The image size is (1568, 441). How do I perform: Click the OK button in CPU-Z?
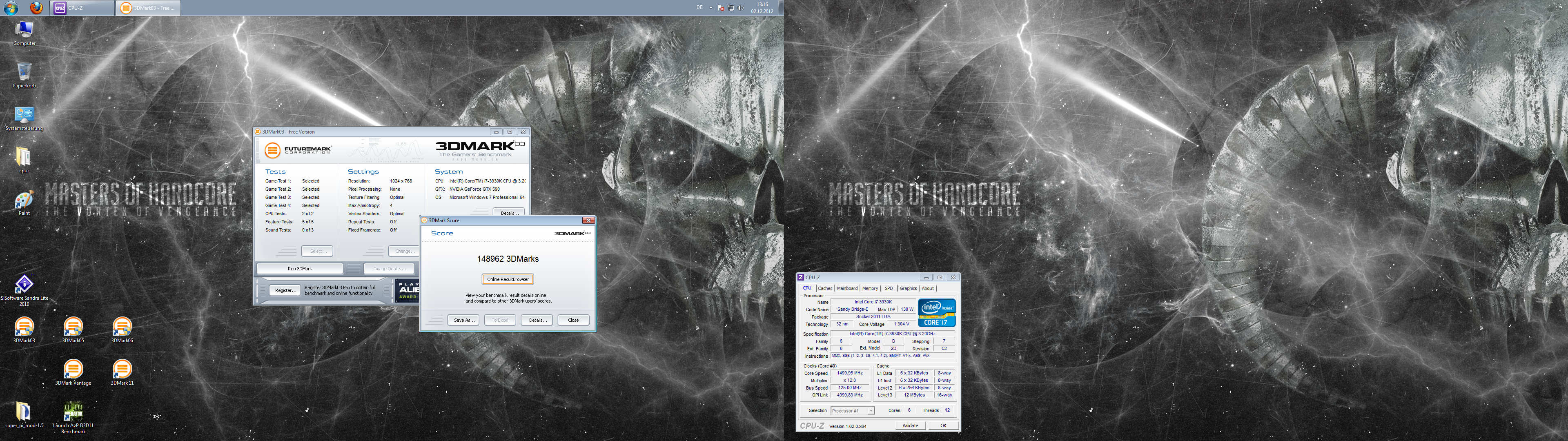[x=943, y=426]
